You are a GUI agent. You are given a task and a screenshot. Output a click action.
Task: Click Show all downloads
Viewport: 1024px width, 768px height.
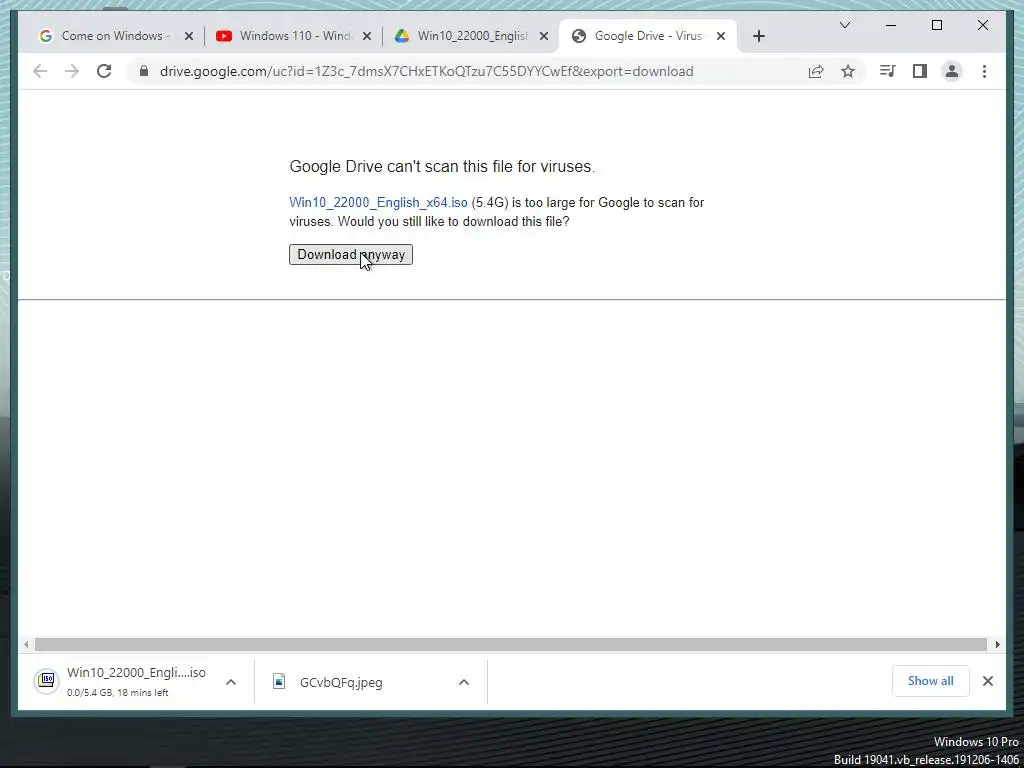(931, 681)
